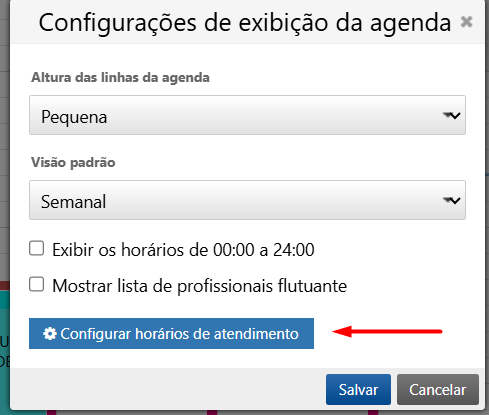Click the gray footer bar beside Salvar
This screenshot has height=415, width=489.
[x=168, y=389]
